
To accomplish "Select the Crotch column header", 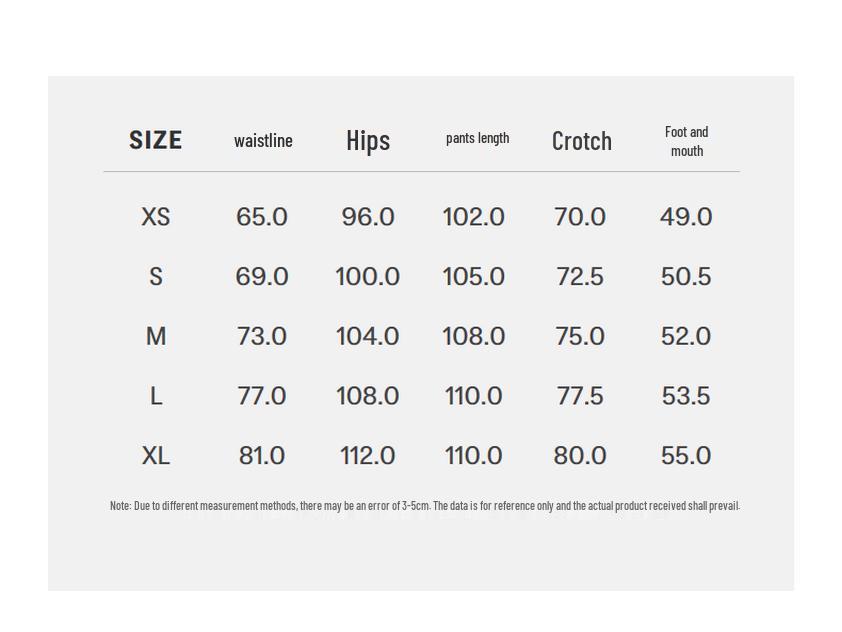I will pyautogui.click(x=581, y=141).
